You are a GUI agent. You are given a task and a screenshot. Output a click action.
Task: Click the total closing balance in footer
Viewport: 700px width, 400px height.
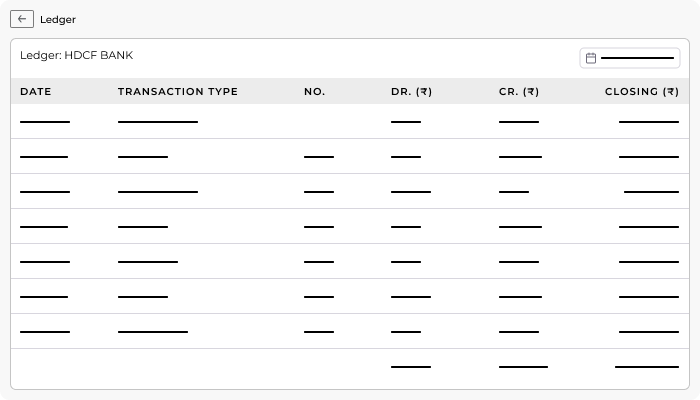tap(647, 367)
